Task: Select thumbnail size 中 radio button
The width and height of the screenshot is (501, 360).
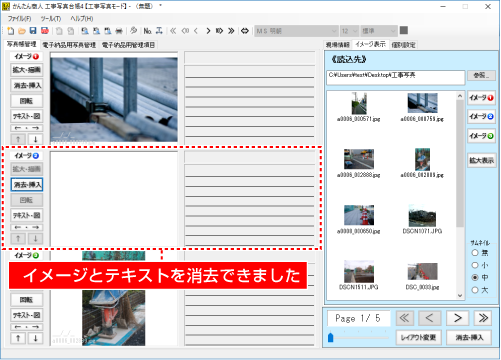Action: coord(475,277)
